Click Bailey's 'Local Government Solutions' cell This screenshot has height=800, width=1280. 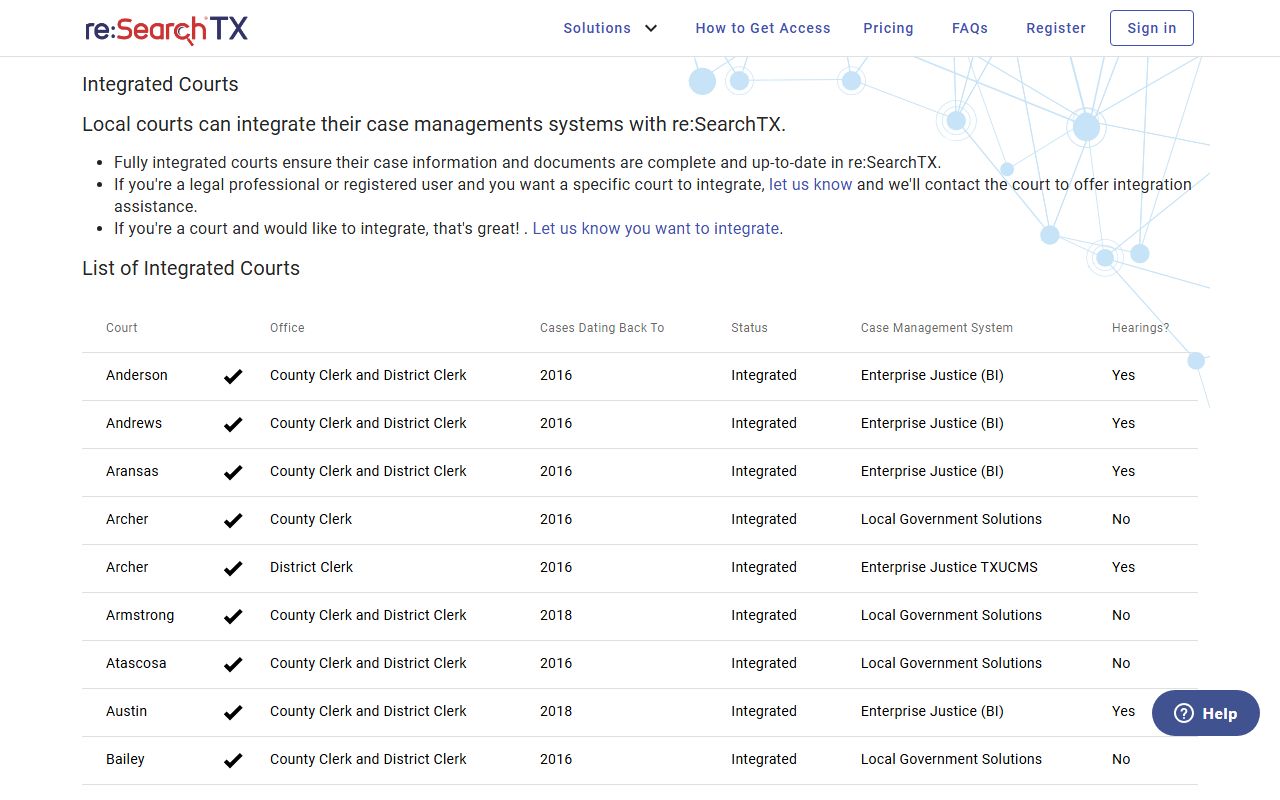[951, 759]
